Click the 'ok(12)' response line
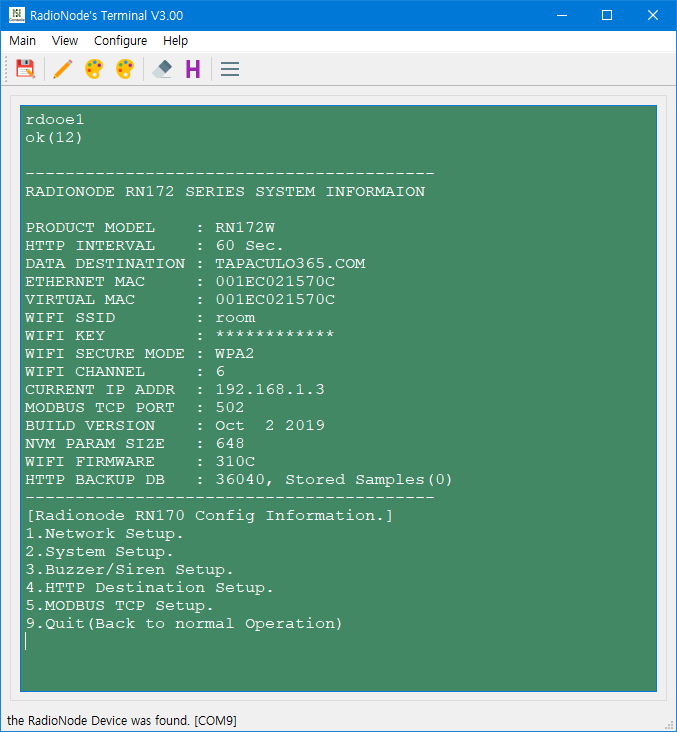This screenshot has height=732, width=677. [x=54, y=138]
